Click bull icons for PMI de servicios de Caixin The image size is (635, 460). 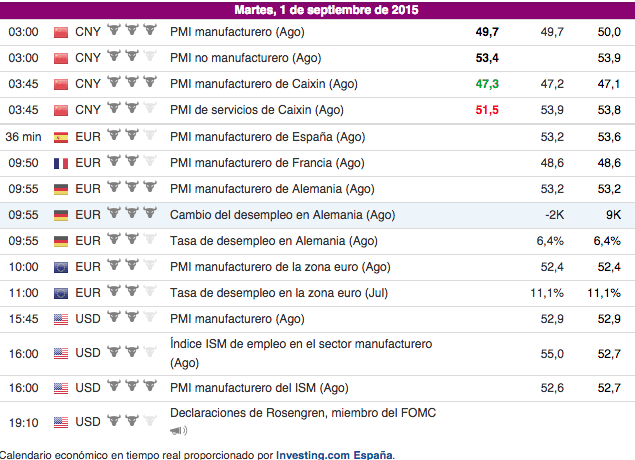[132, 110]
